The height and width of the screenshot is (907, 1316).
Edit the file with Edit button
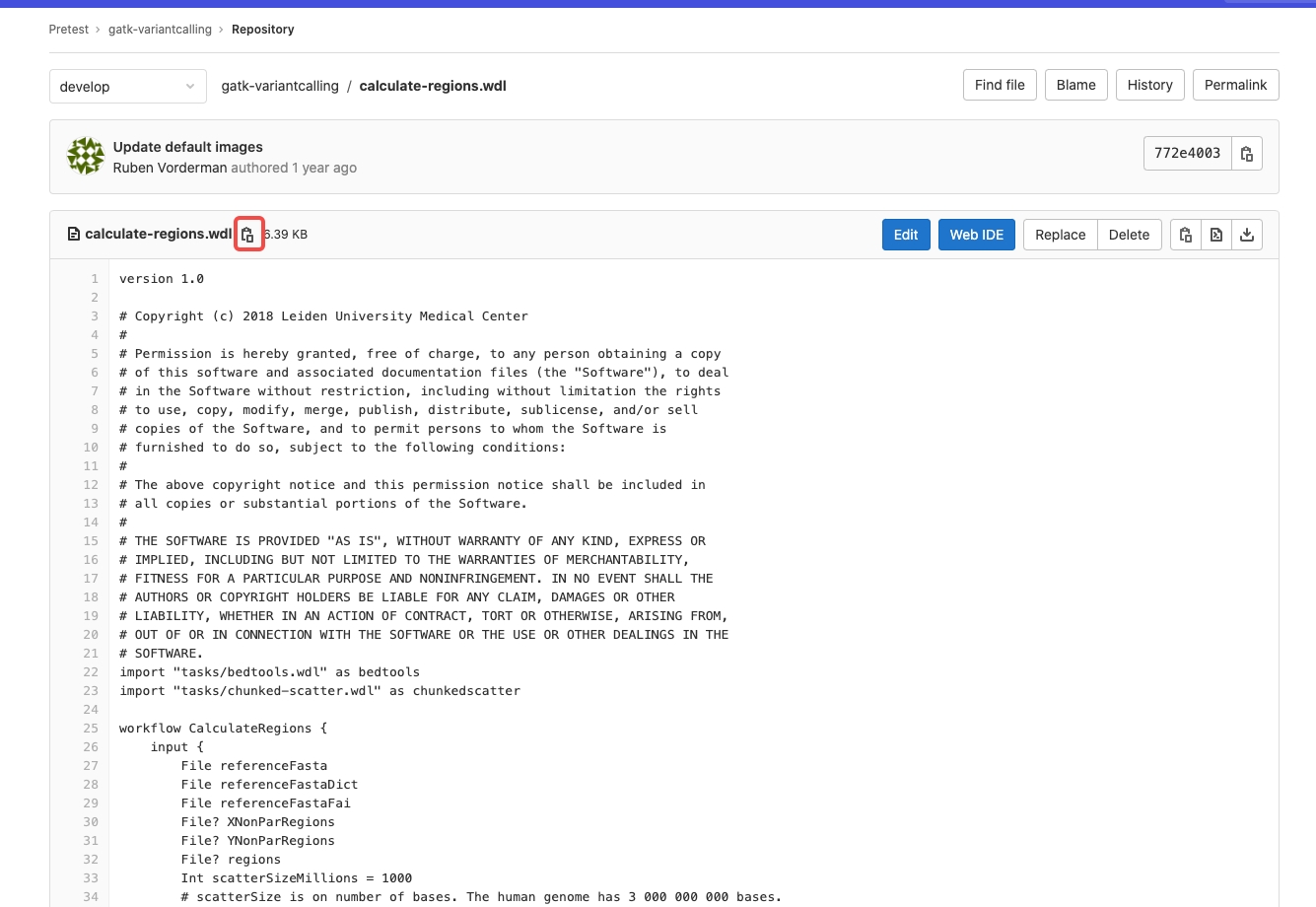click(x=905, y=235)
